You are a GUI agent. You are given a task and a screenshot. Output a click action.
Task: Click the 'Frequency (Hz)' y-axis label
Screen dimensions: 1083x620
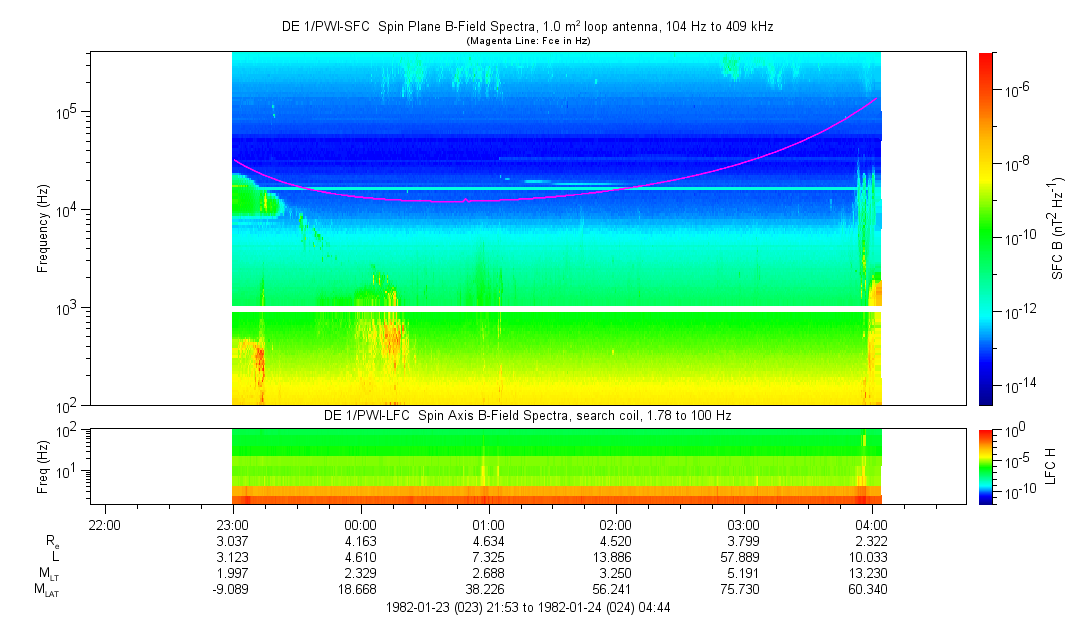point(43,229)
